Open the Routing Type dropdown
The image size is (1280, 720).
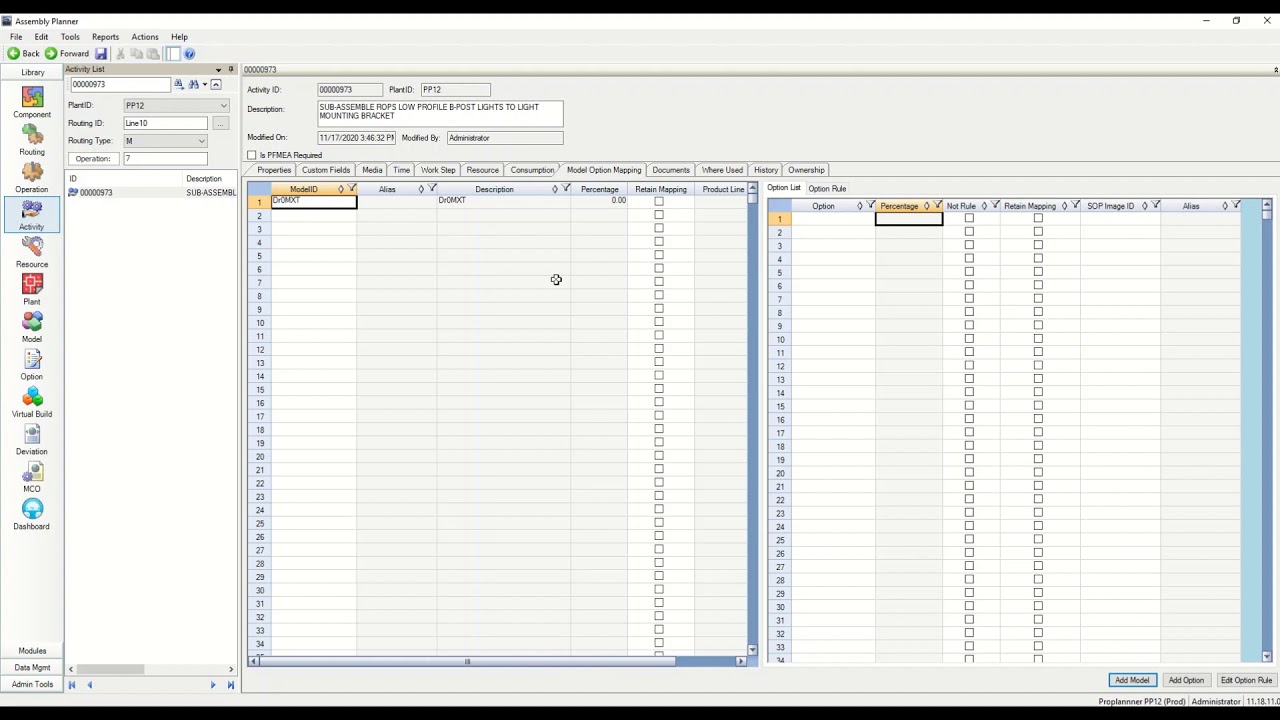(x=202, y=141)
